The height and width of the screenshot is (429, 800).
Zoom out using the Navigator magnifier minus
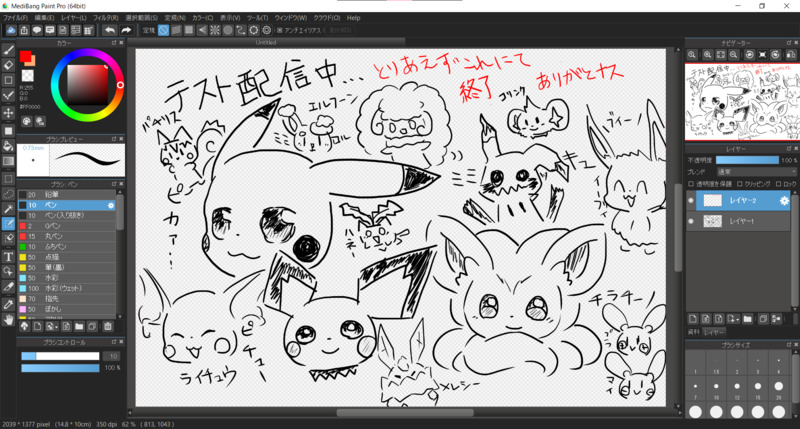coord(734,55)
